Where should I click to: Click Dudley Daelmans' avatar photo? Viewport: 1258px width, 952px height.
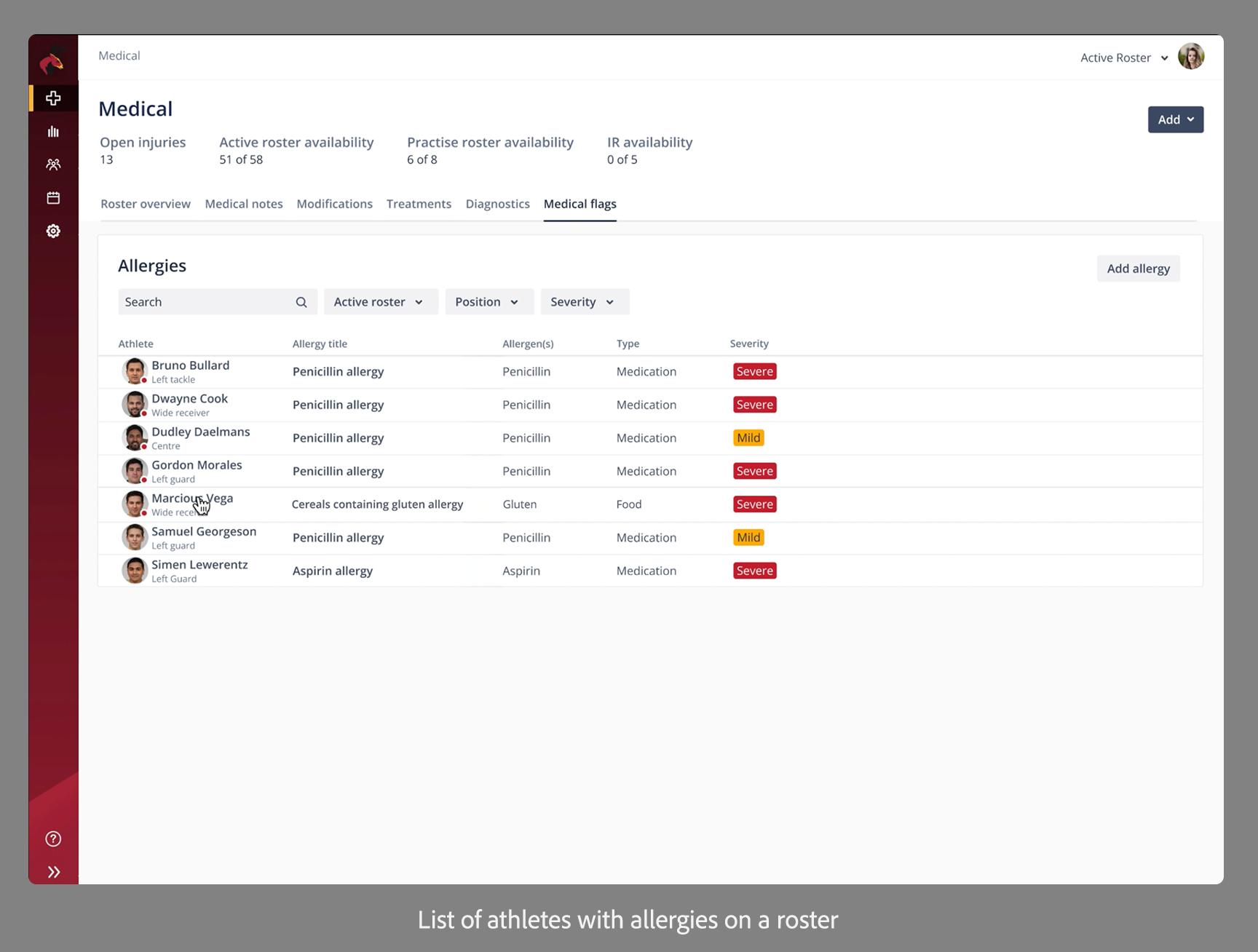[x=135, y=438]
